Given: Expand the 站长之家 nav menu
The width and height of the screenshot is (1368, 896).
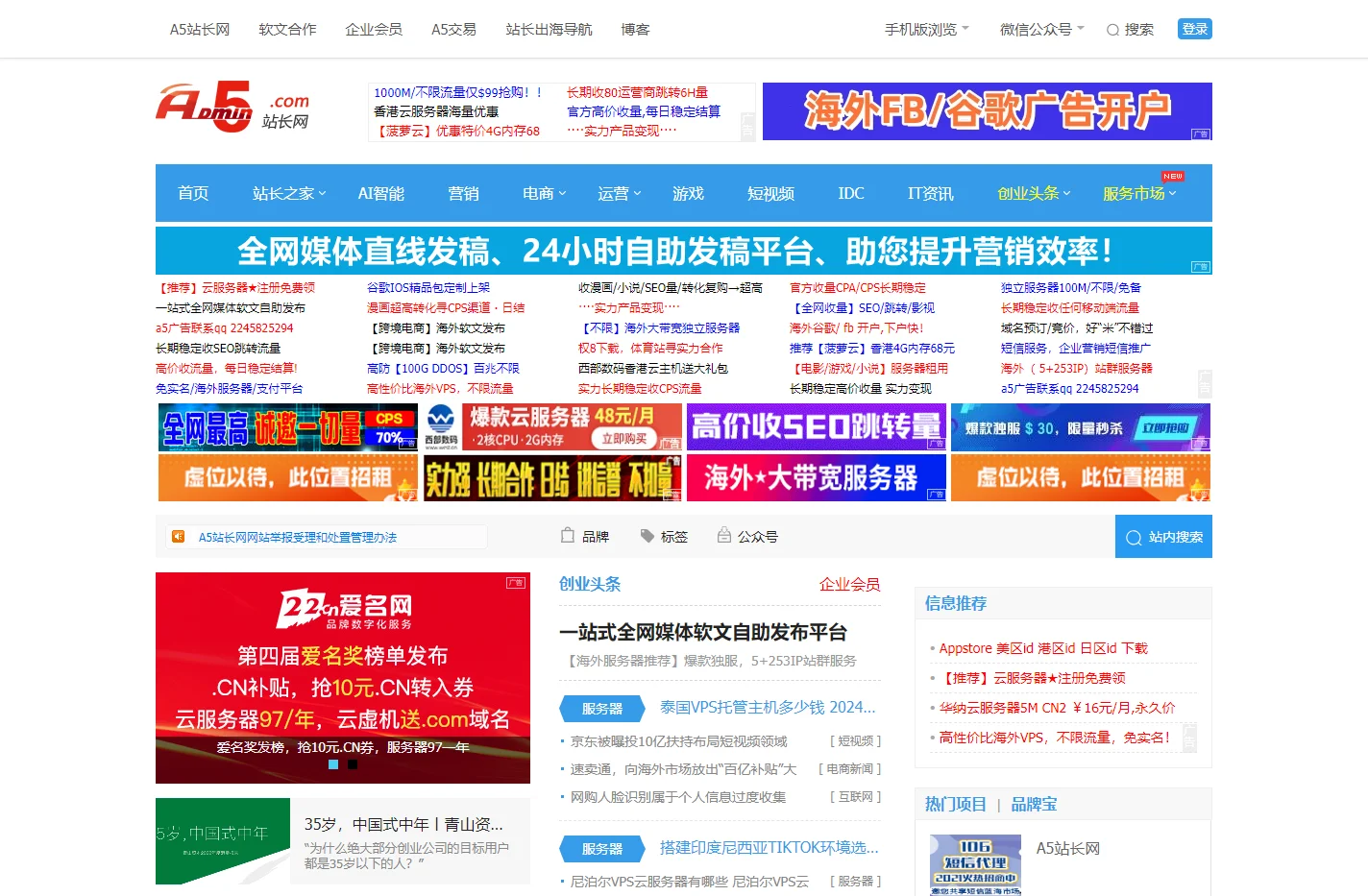Looking at the screenshot, I should point(289,193).
